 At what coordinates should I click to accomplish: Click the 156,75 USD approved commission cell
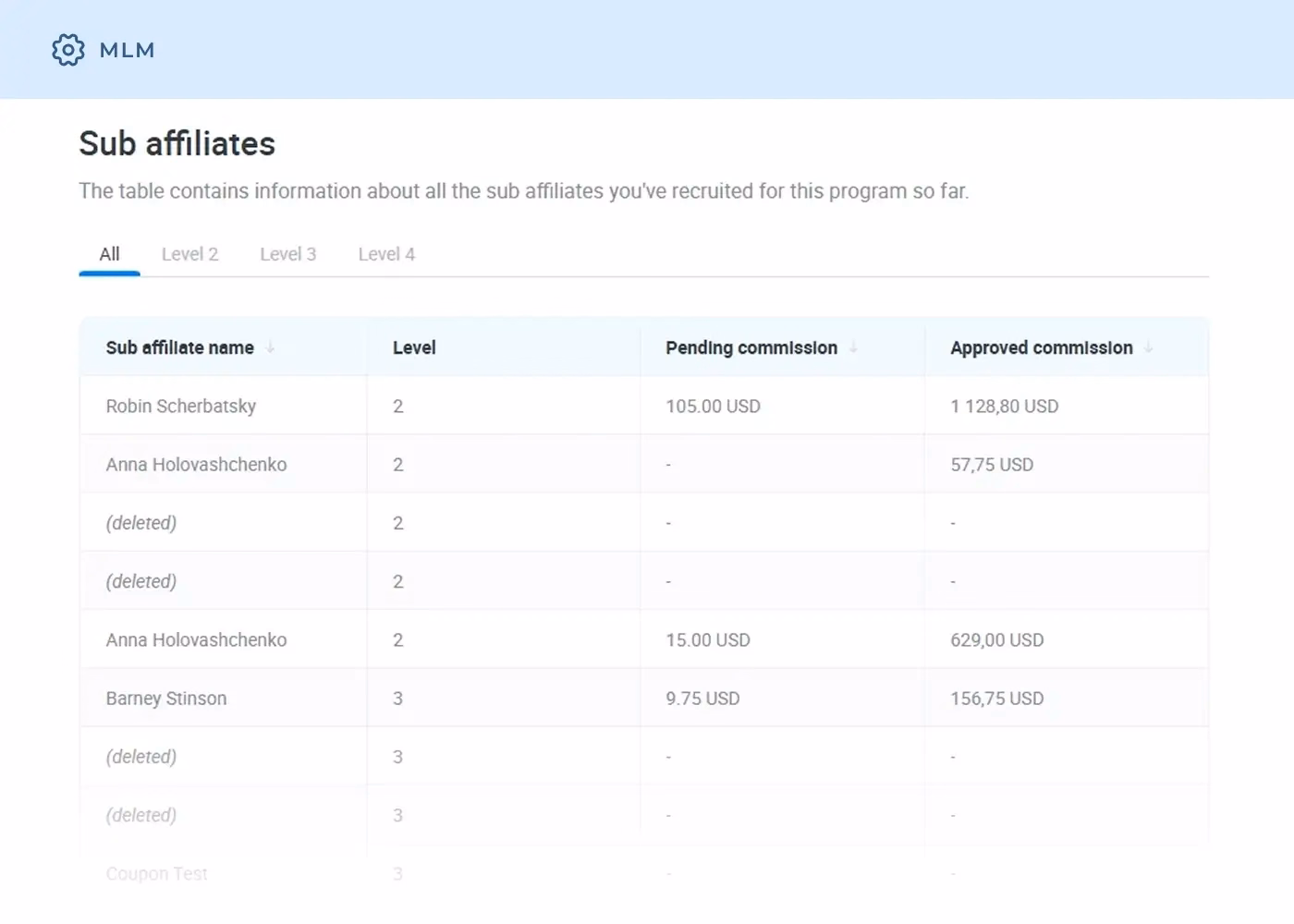996,699
